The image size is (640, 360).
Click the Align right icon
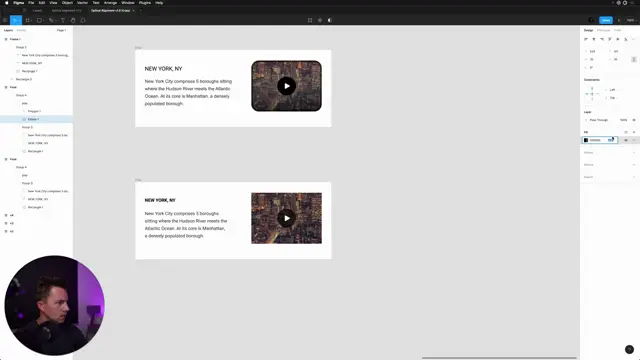(x=602, y=39)
